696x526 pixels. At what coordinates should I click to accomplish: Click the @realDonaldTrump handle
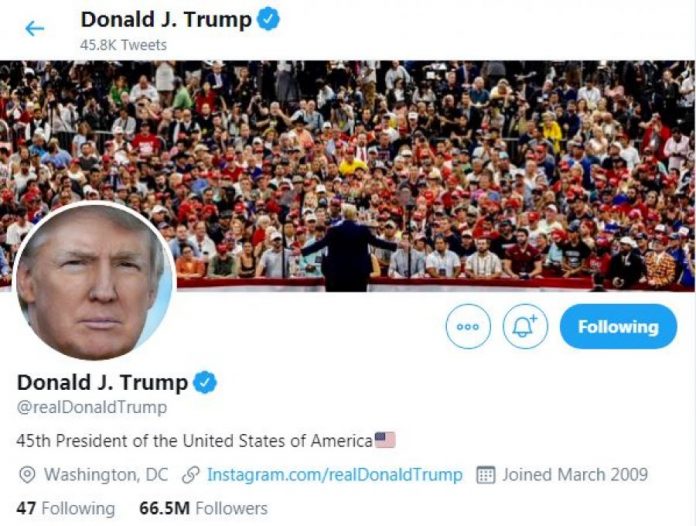92,407
